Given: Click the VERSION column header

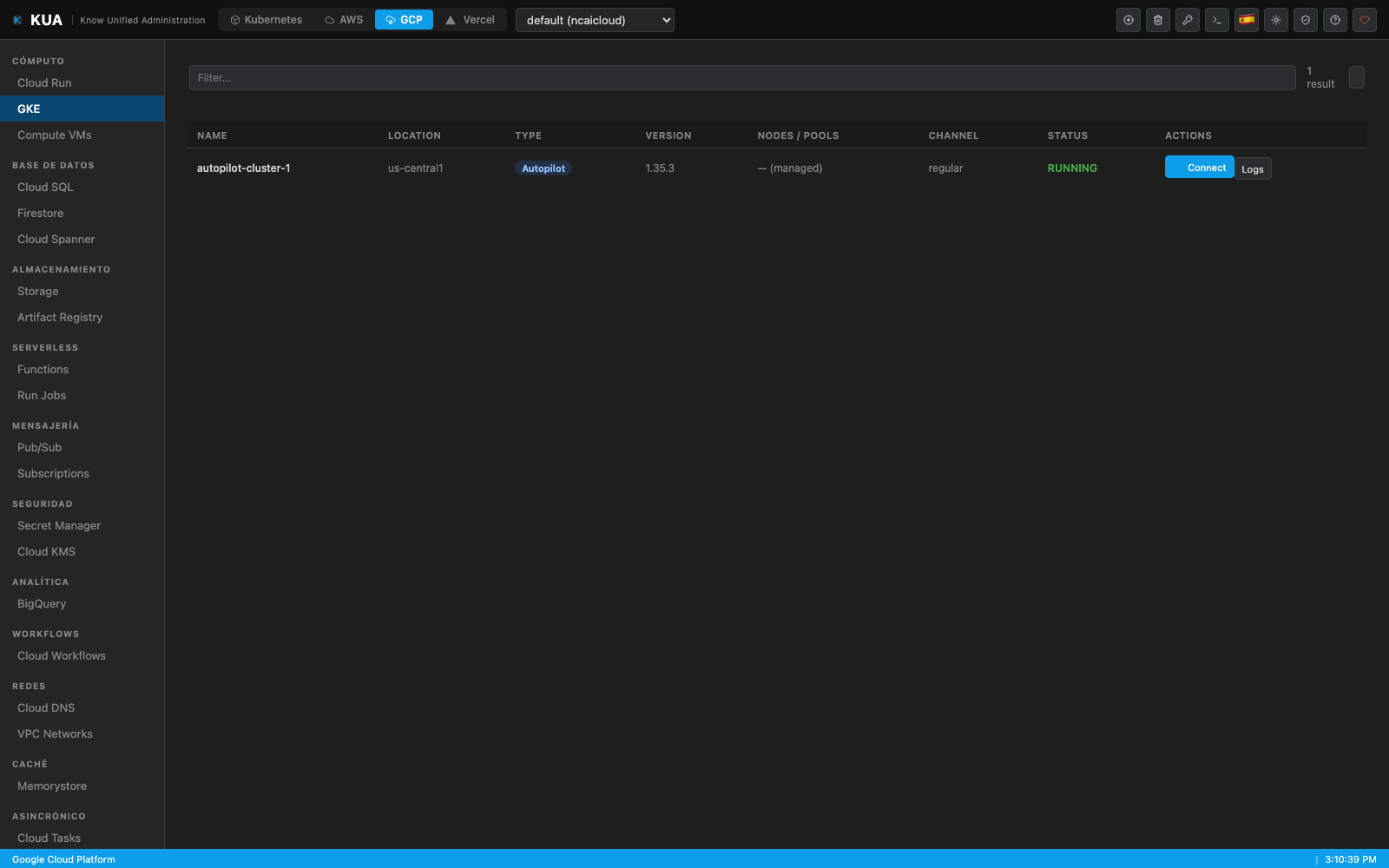Looking at the screenshot, I should click(x=668, y=135).
